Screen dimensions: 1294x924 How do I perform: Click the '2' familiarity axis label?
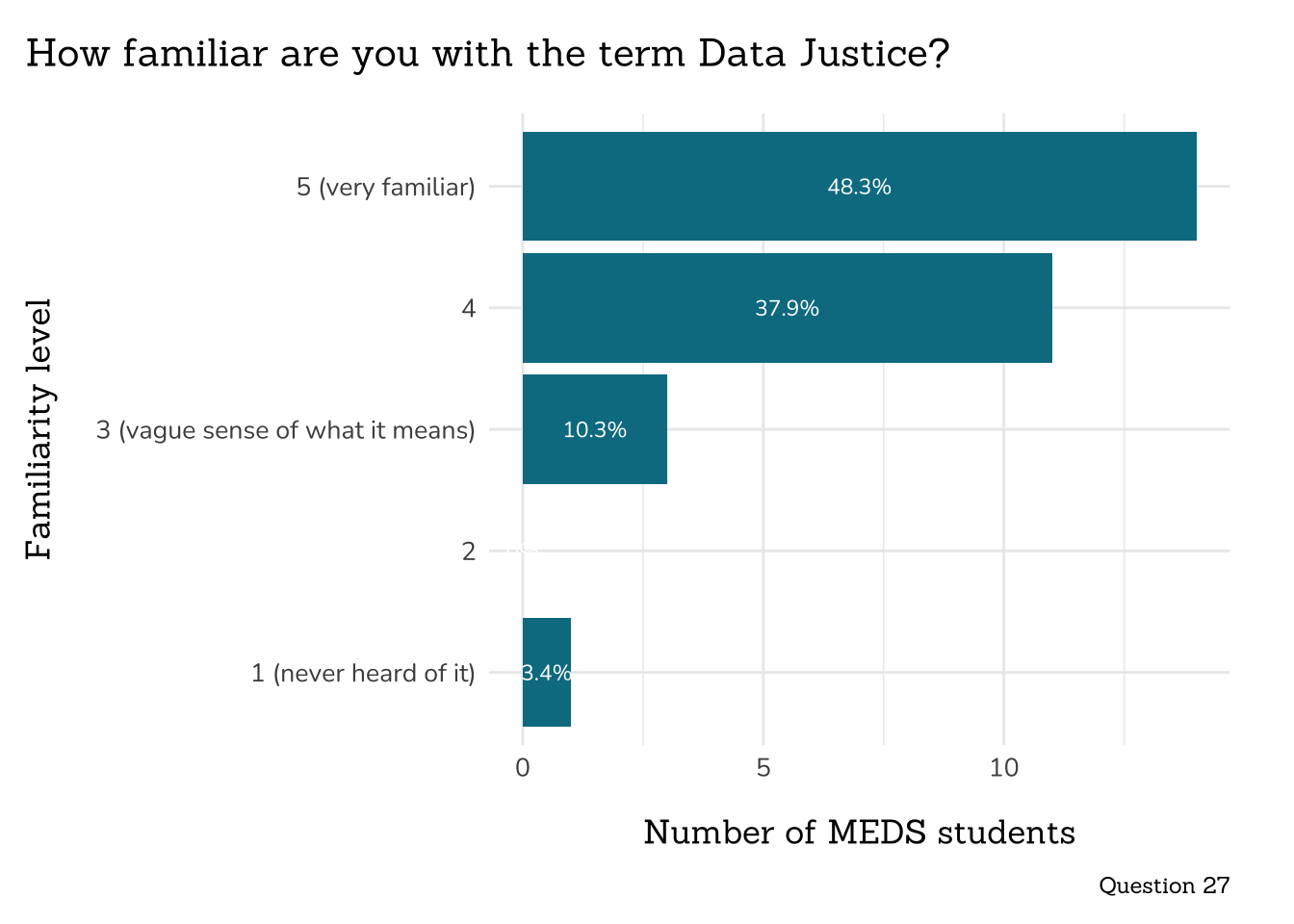468,552
